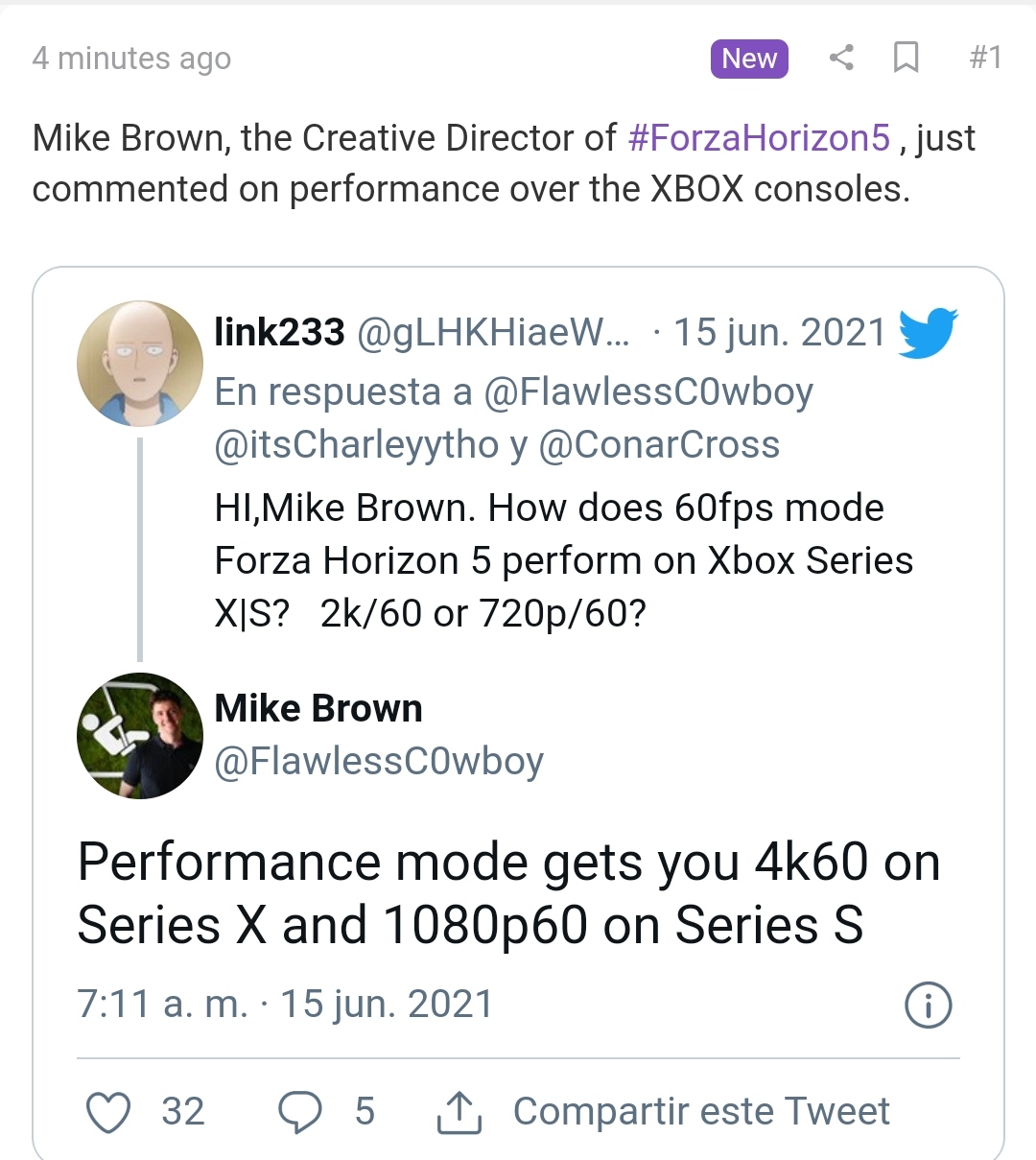Screen dimensions: 1036x1160
Task: Click the @FlawlessC0wboy mention in reply line
Action: point(648,391)
